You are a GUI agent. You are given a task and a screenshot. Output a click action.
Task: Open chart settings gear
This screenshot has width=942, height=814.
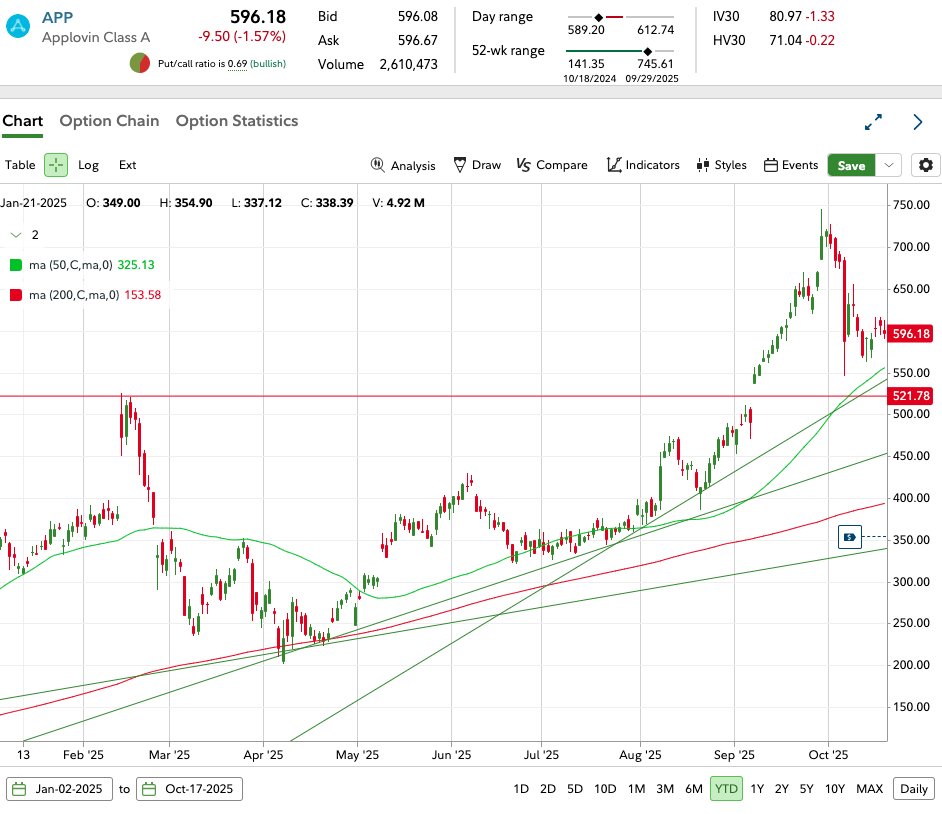coord(926,165)
